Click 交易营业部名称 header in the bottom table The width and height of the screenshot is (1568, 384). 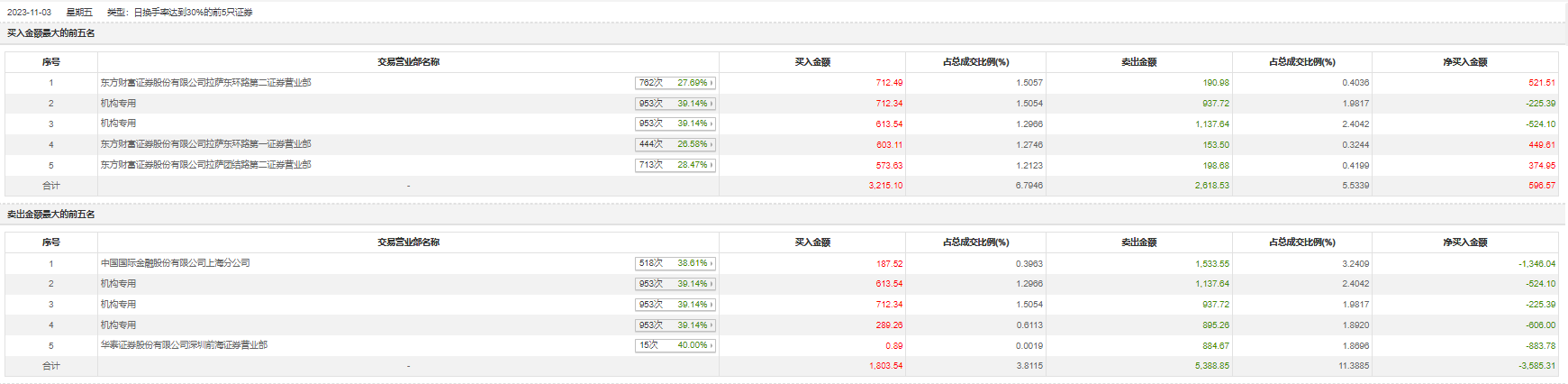pos(408,242)
